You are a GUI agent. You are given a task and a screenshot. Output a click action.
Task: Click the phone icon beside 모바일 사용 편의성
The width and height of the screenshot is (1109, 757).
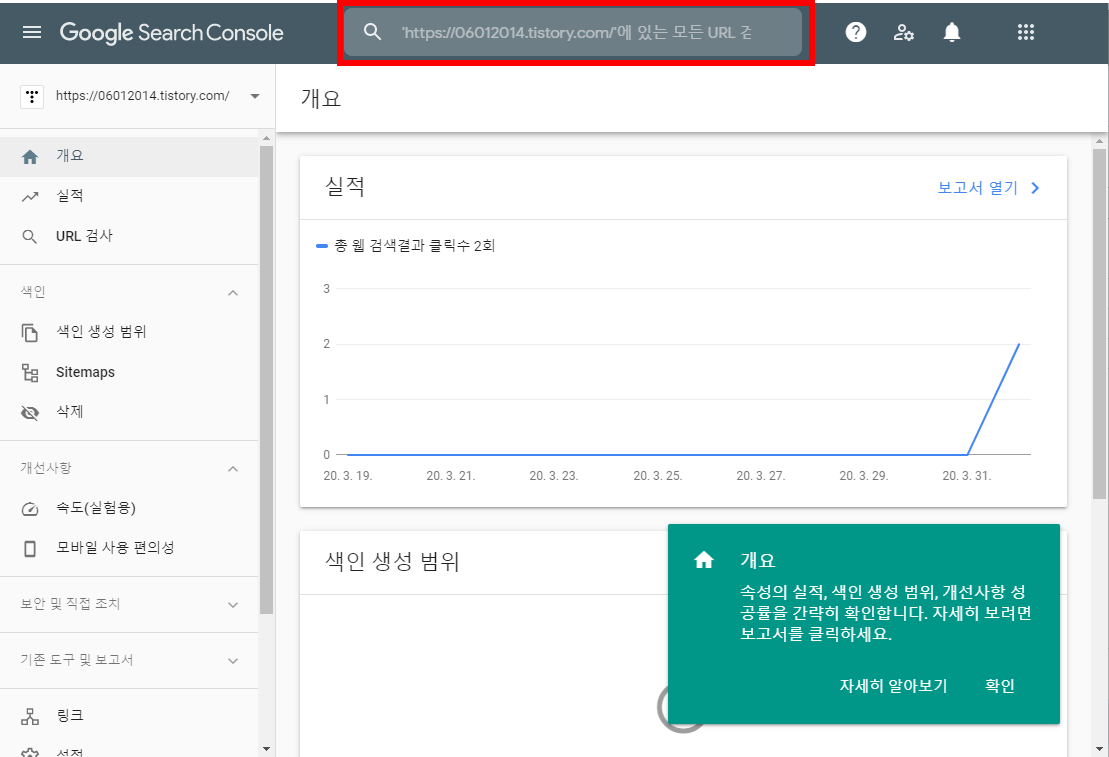tap(30, 548)
